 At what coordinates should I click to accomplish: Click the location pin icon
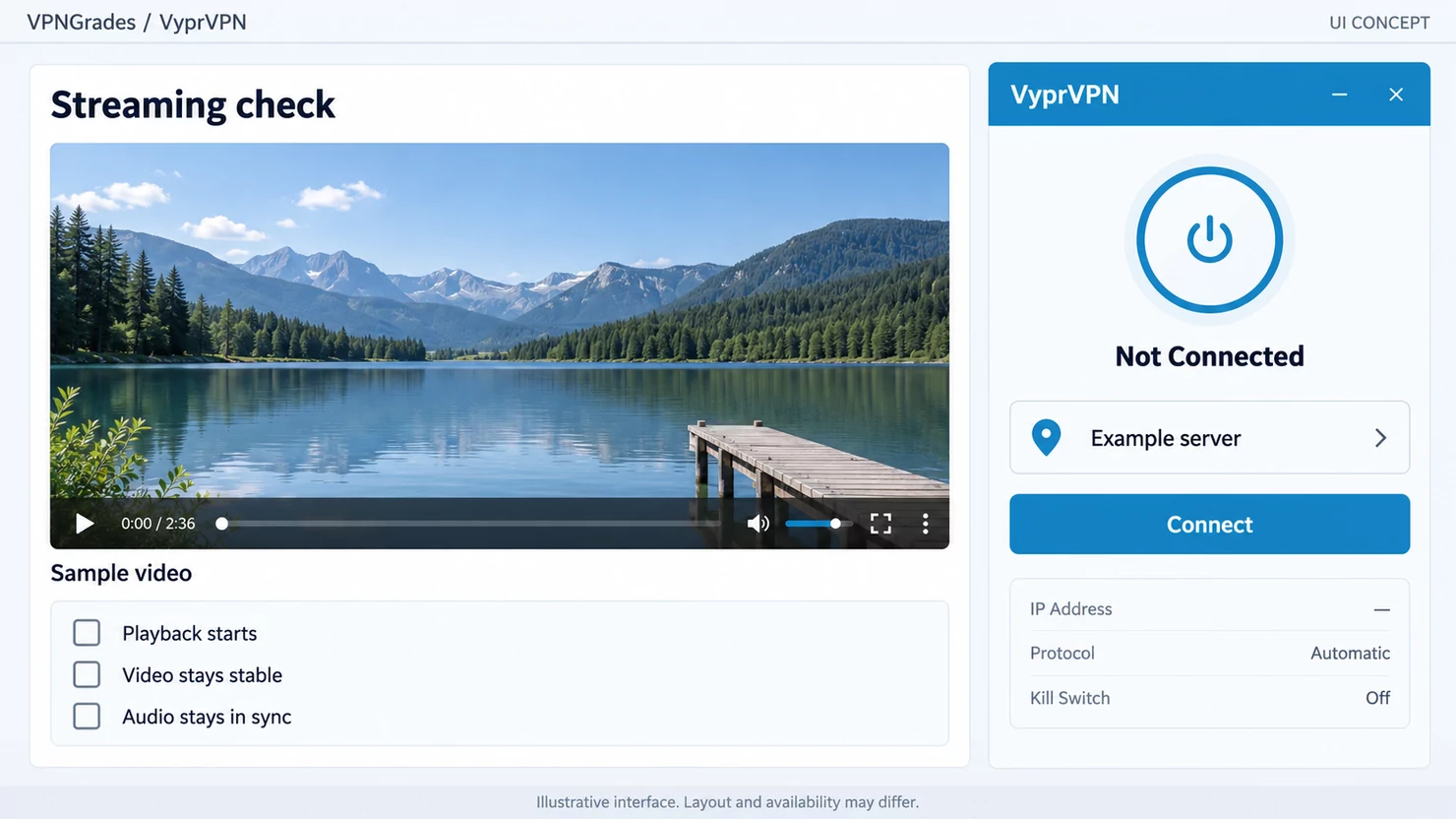(x=1046, y=437)
